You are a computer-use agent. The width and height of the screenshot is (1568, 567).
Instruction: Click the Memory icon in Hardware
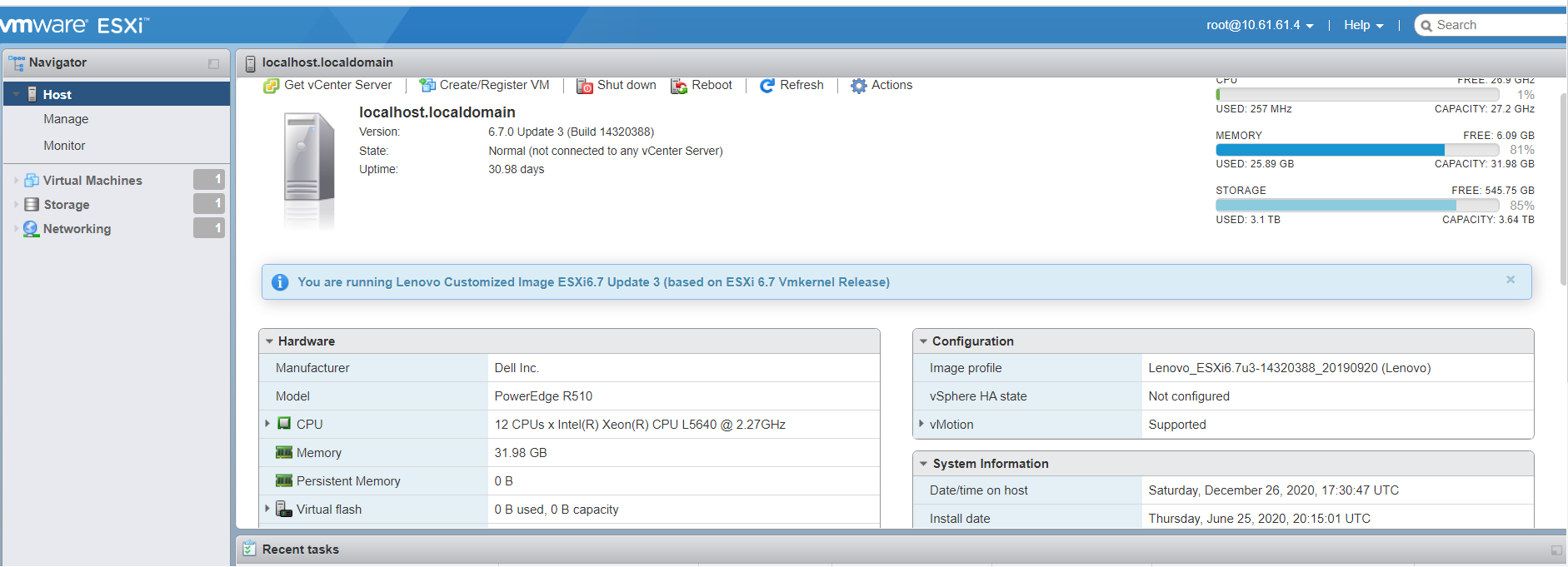click(x=284, y=452)
